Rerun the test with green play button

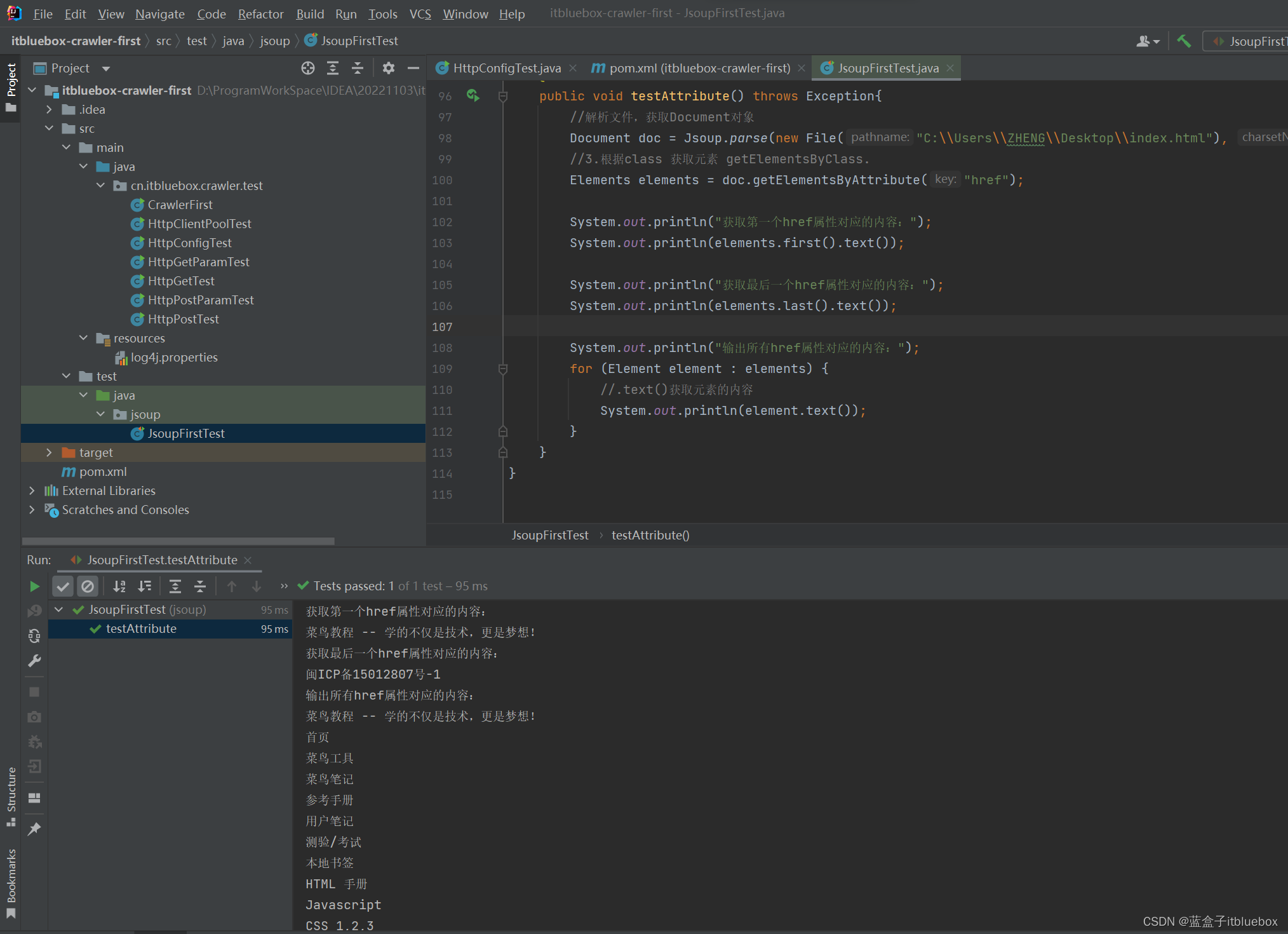click(34, 586)
